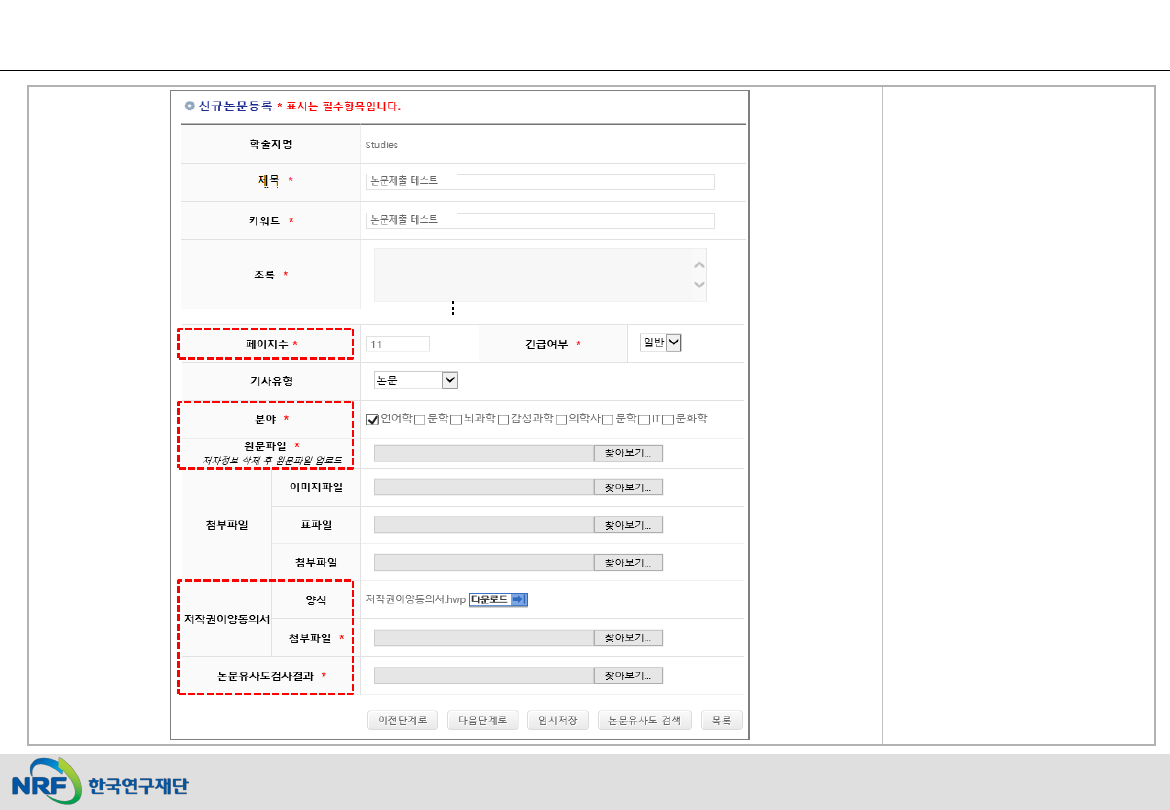
Task: Open the 긴급여부 dropdown showing 일반
Action: (x=661, y=343)
